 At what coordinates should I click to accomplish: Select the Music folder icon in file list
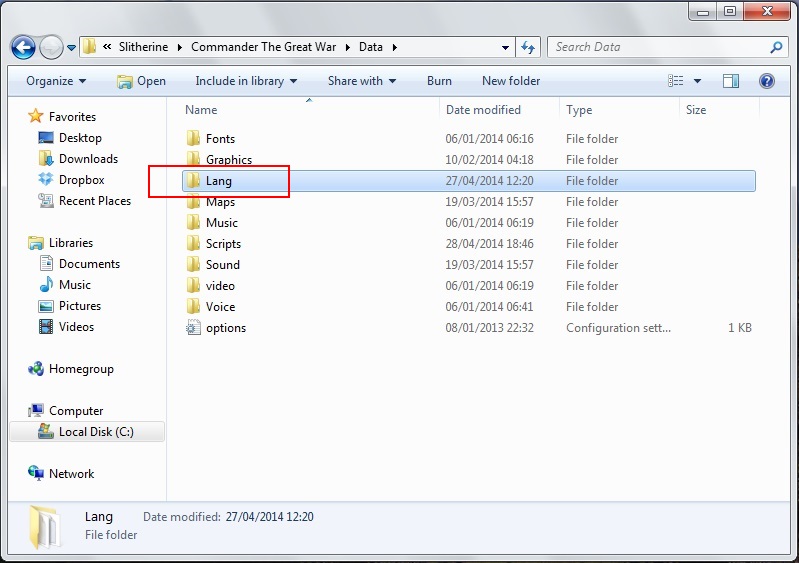point(193,223)
